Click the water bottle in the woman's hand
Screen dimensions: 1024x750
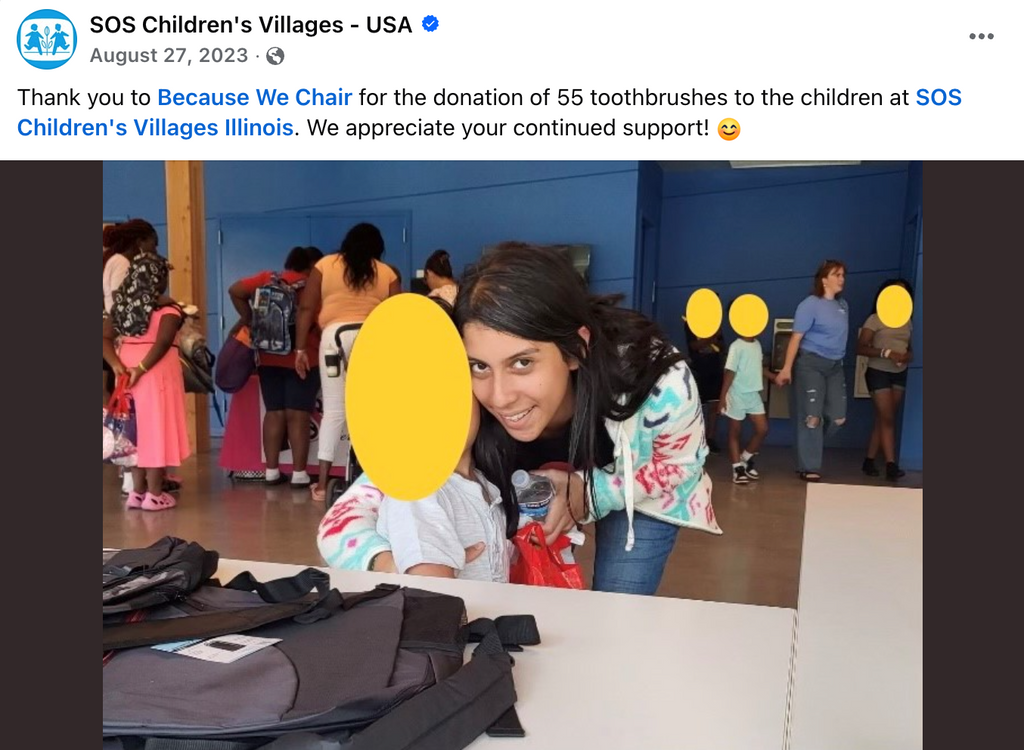pos(532,495)
